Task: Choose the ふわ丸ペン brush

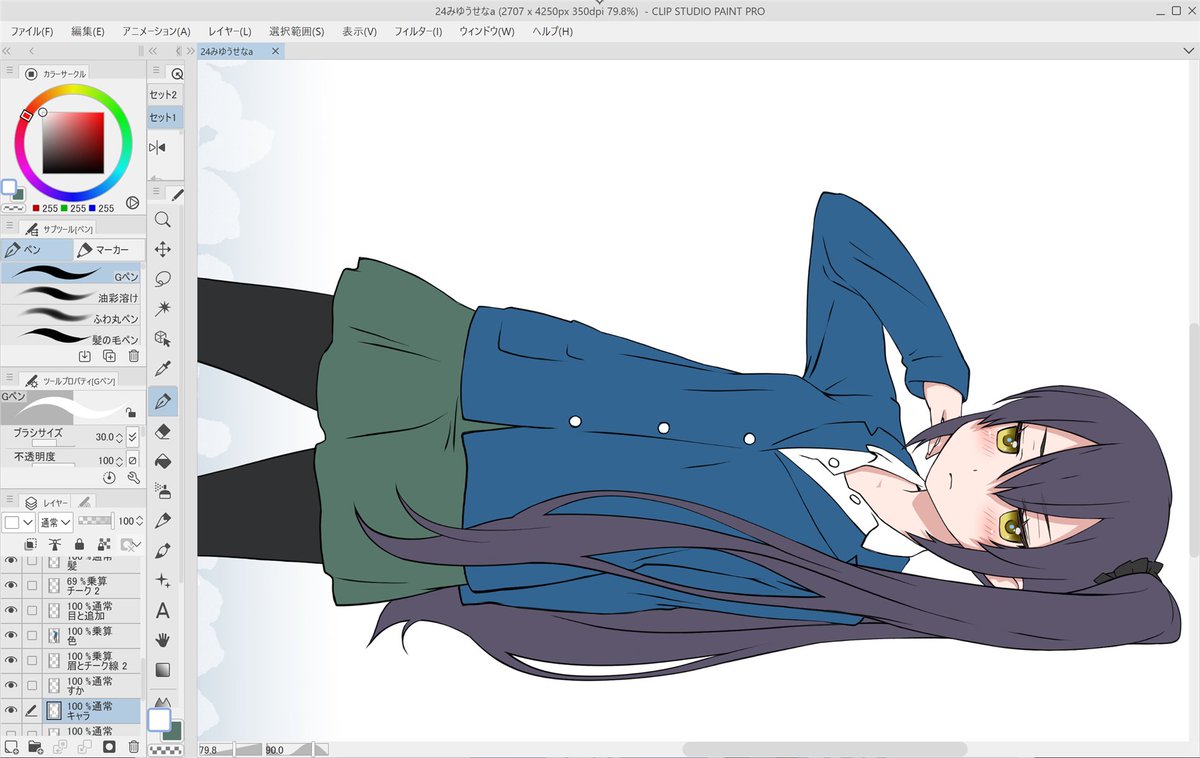Action: [x=72, y=318]
